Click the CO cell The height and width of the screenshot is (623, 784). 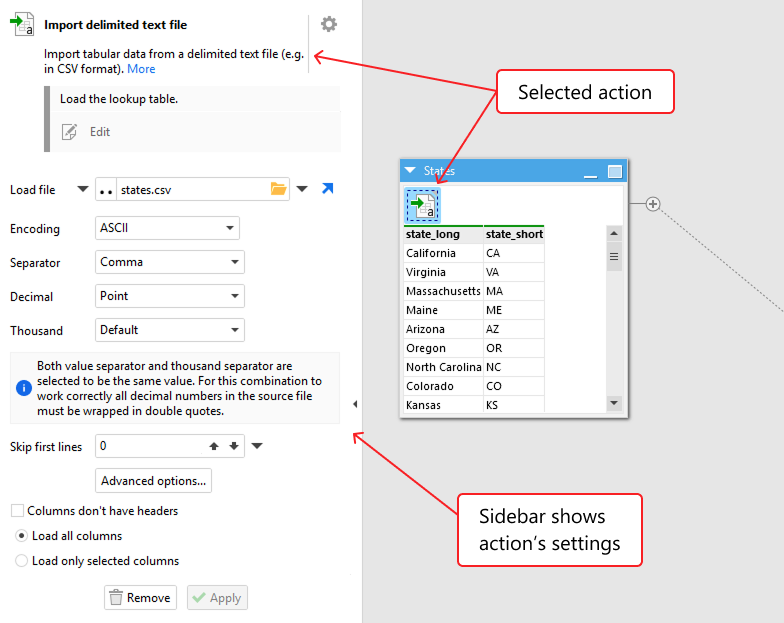[514, 386]
